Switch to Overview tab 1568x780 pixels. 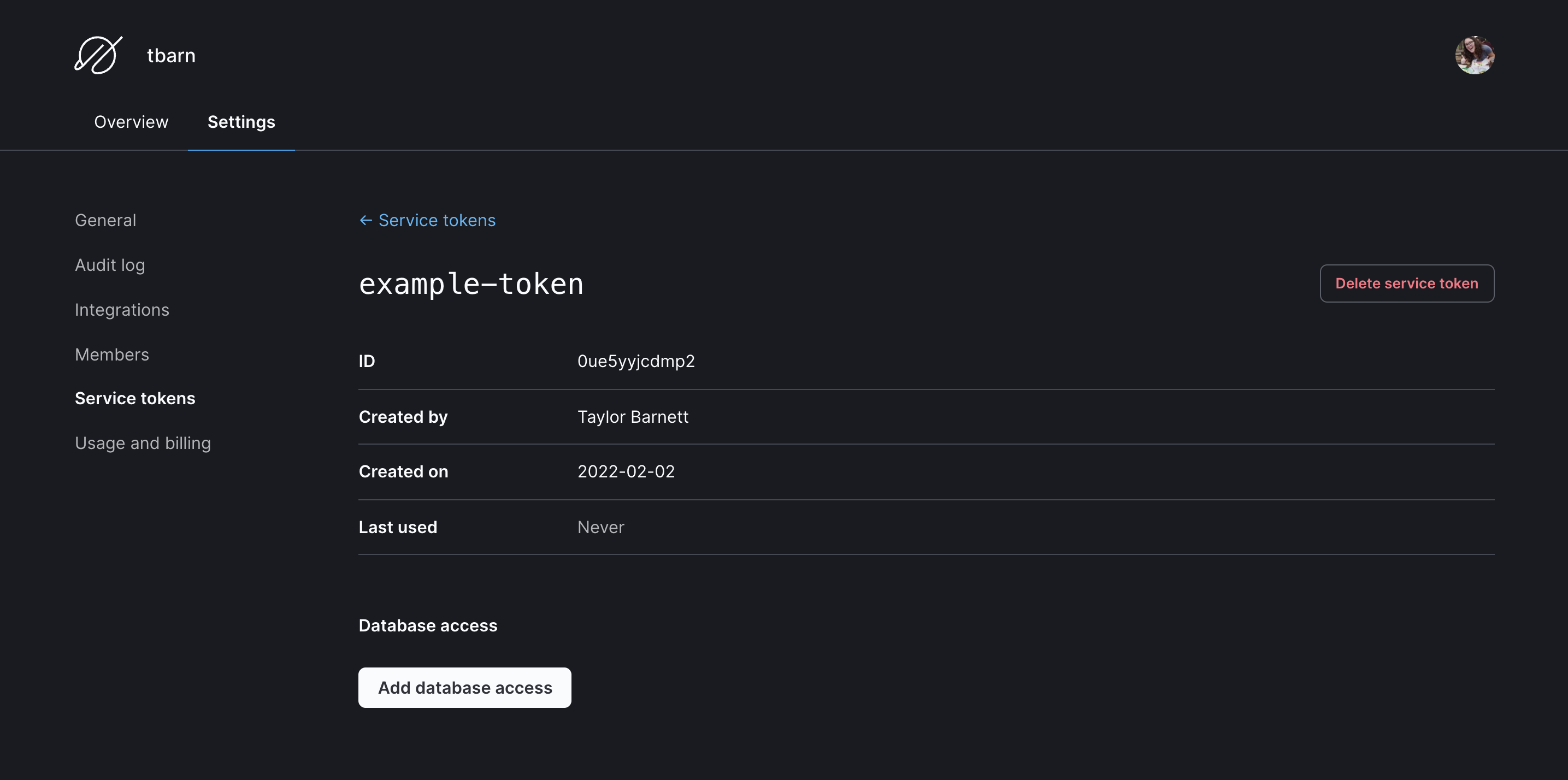131,120
